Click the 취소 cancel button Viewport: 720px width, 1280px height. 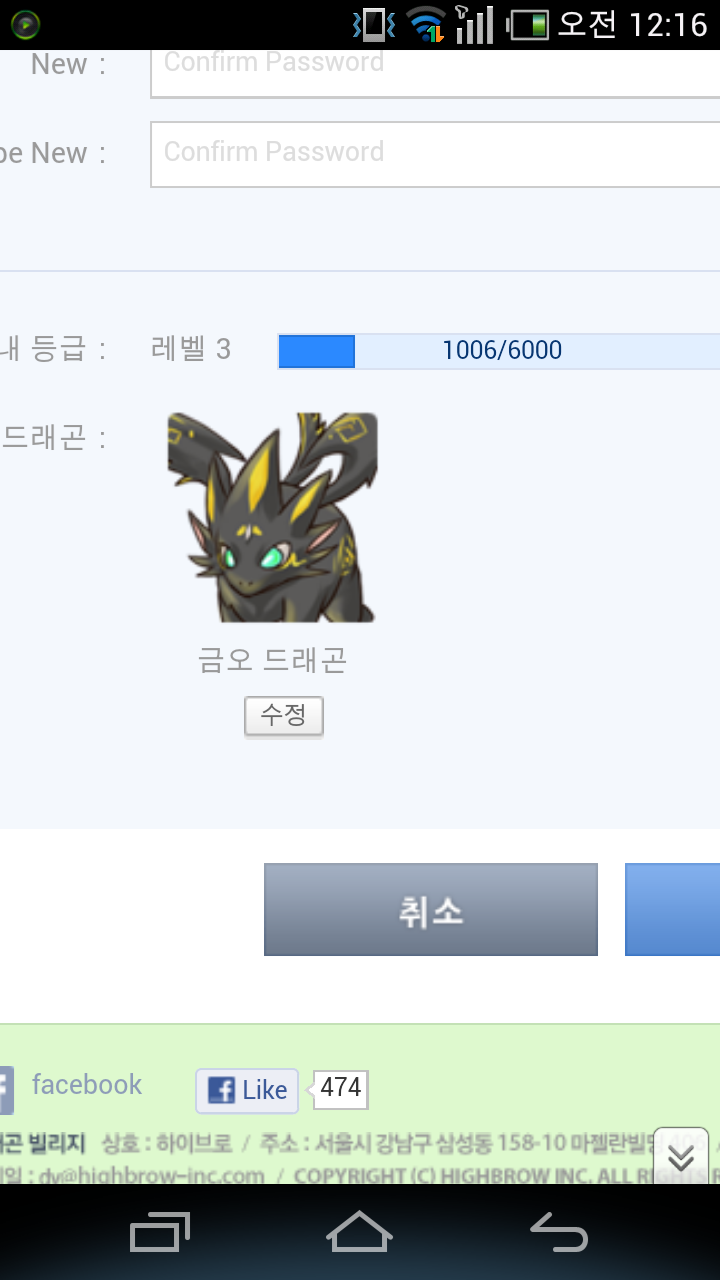coord(431,910)
